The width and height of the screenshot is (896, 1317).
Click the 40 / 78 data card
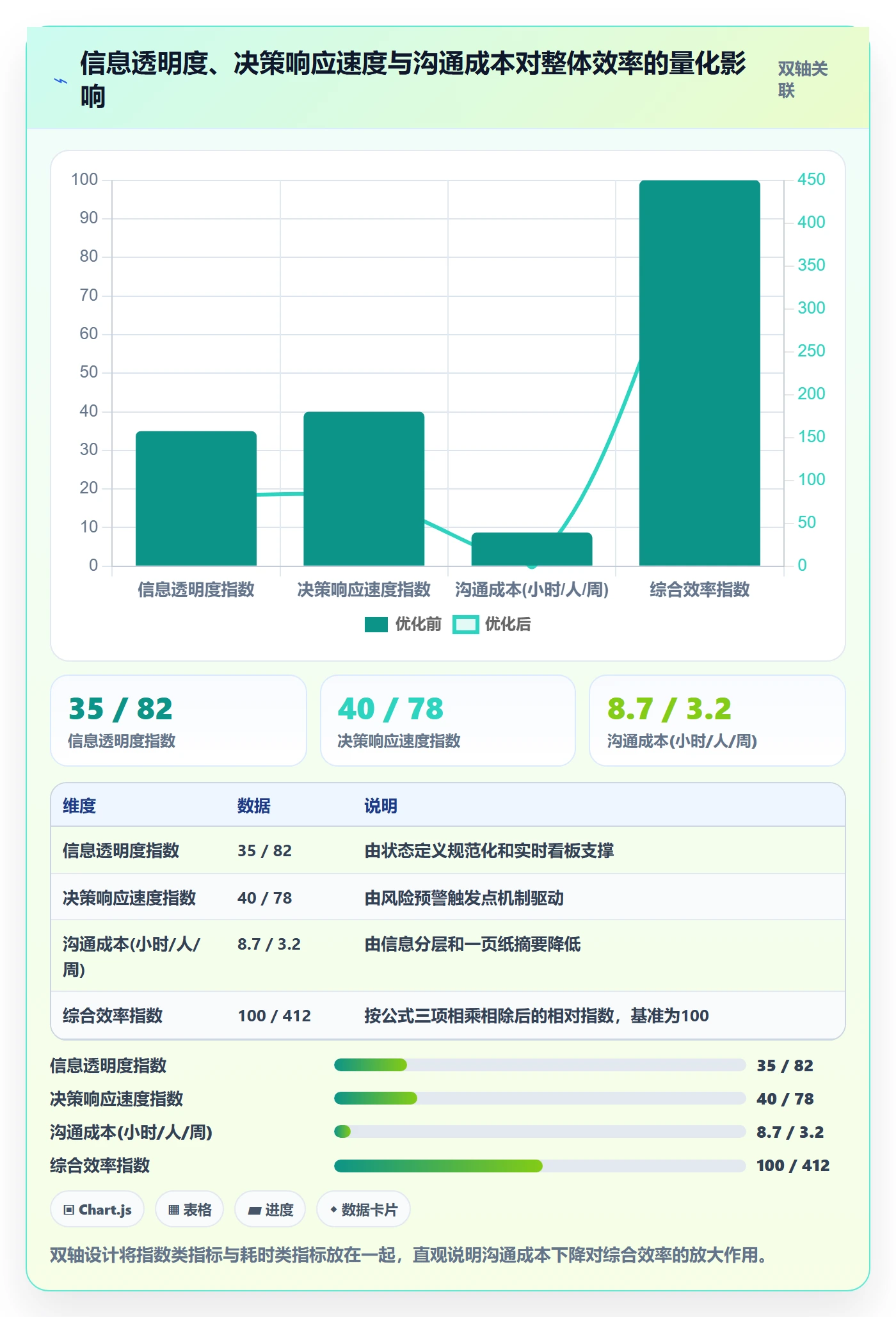click(x=448, y=721)
